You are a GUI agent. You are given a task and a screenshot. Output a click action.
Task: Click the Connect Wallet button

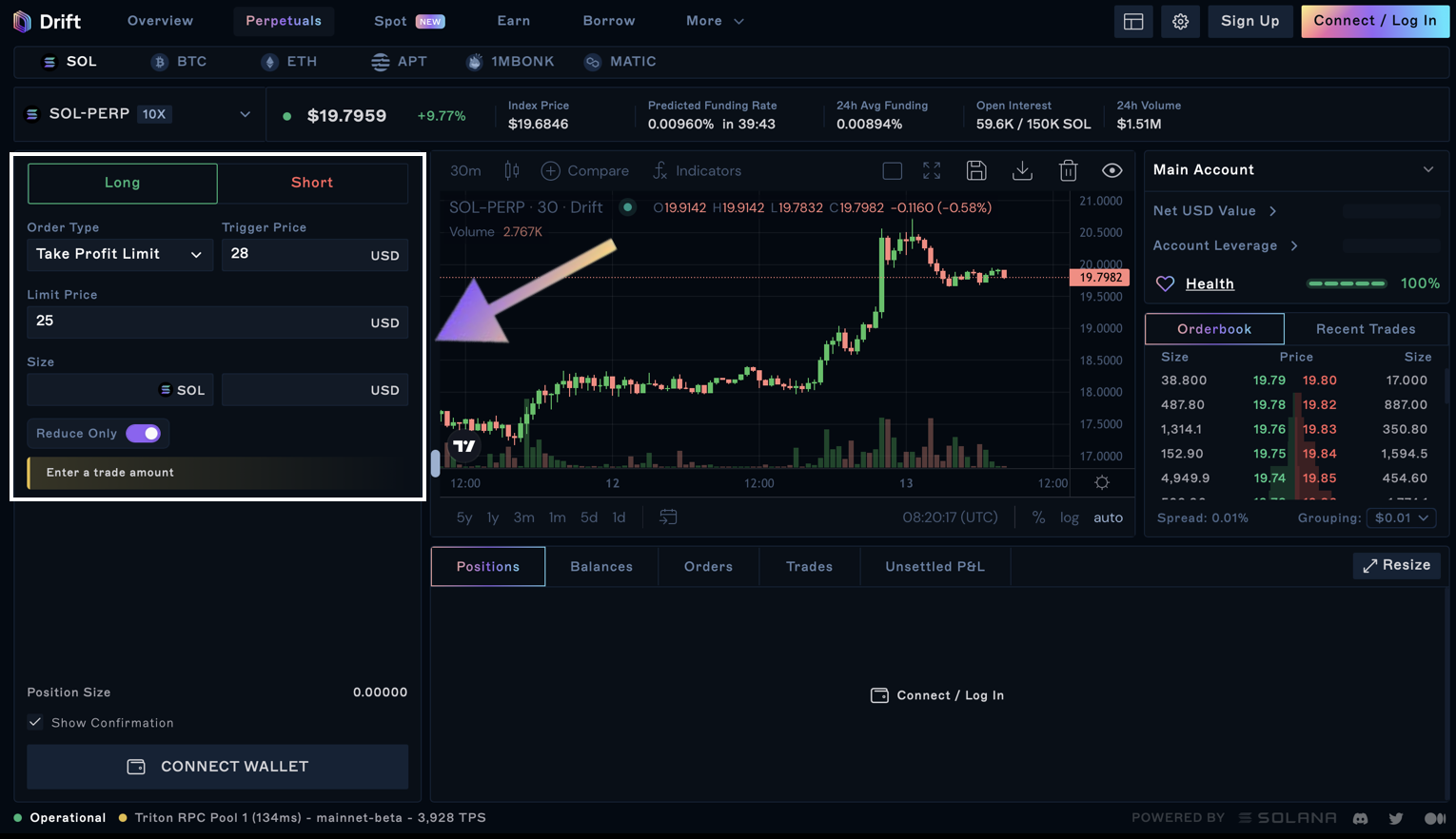click(217, 767)
